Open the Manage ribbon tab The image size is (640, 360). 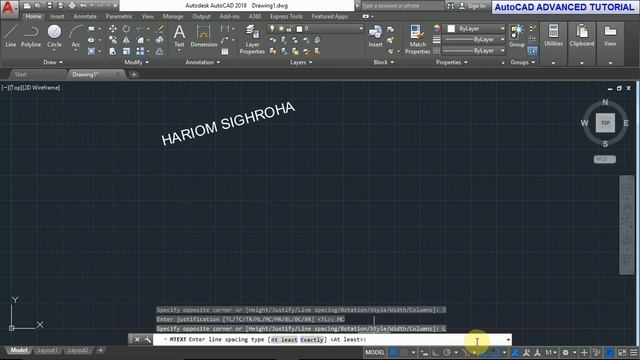click(173, 16)
